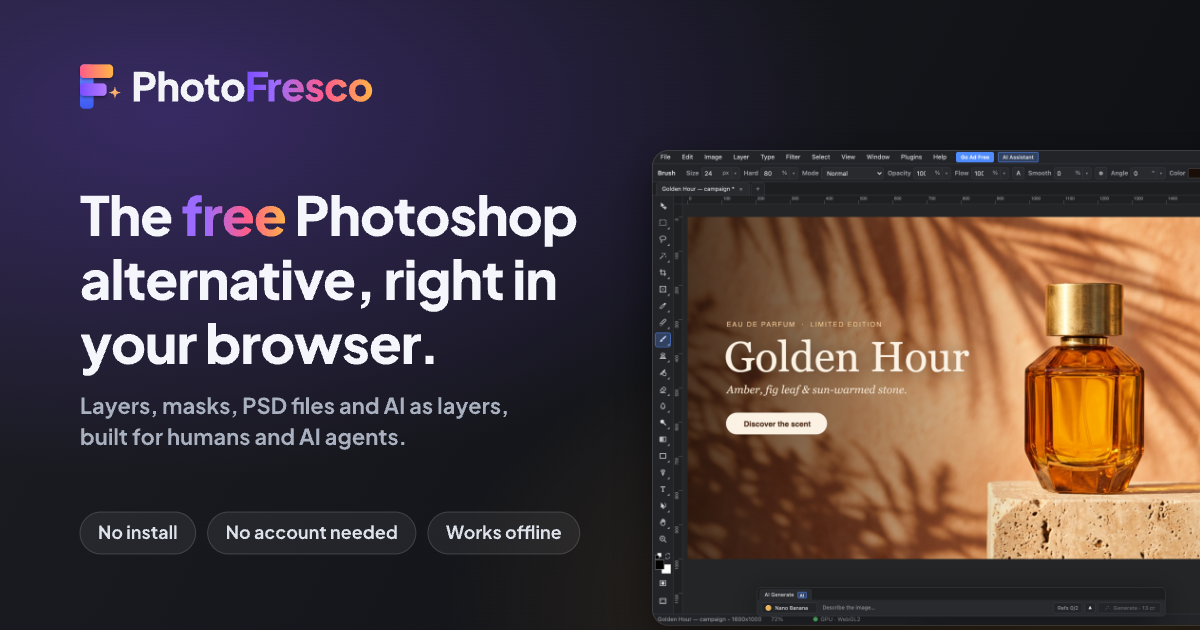
Task: Open the Mode dropdown set to Normal
Action: tap(852, 173)
